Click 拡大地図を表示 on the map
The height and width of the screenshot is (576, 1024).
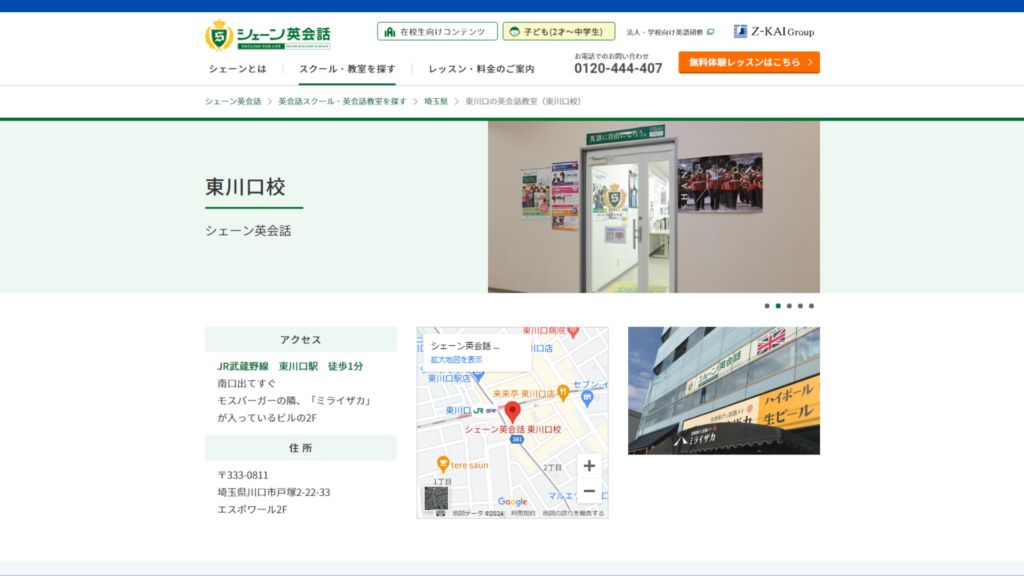(x=456, y=360)
